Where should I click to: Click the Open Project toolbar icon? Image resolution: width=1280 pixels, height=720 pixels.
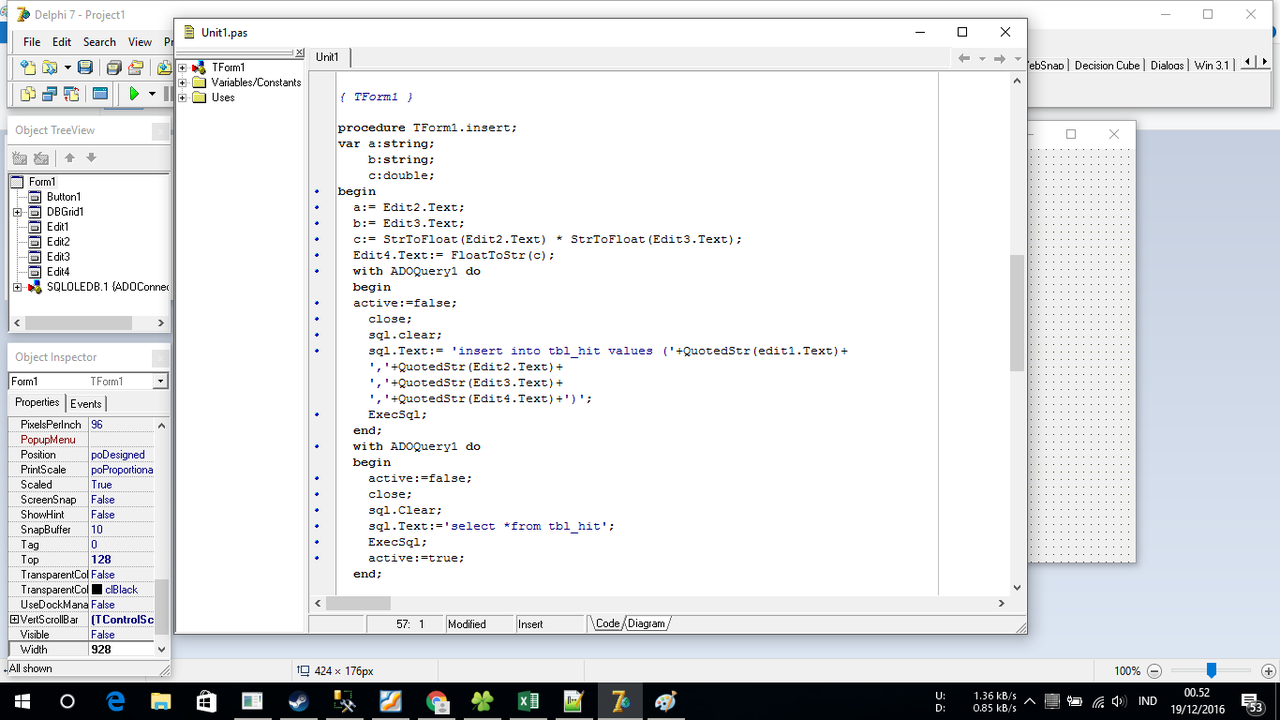point(136,67)
